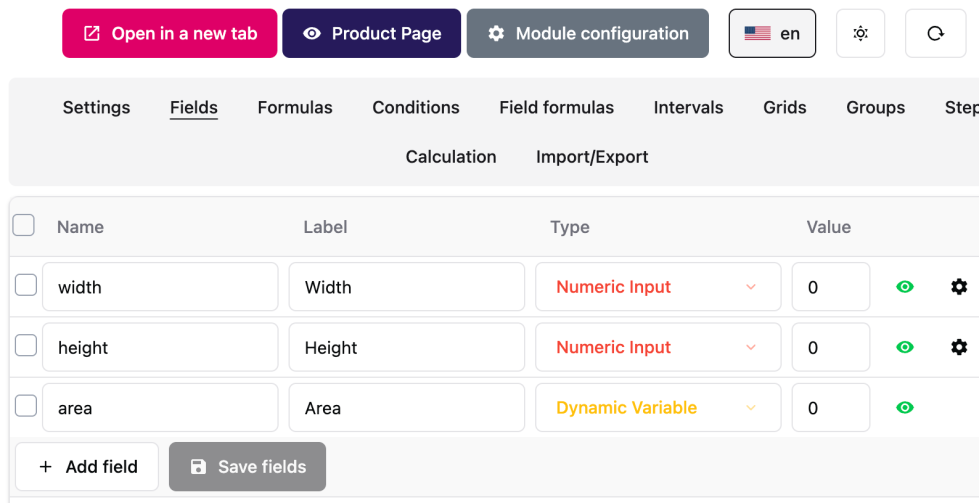
Task: Expand the height field's Numeric Input dropdown
Action: pos(657,347)
